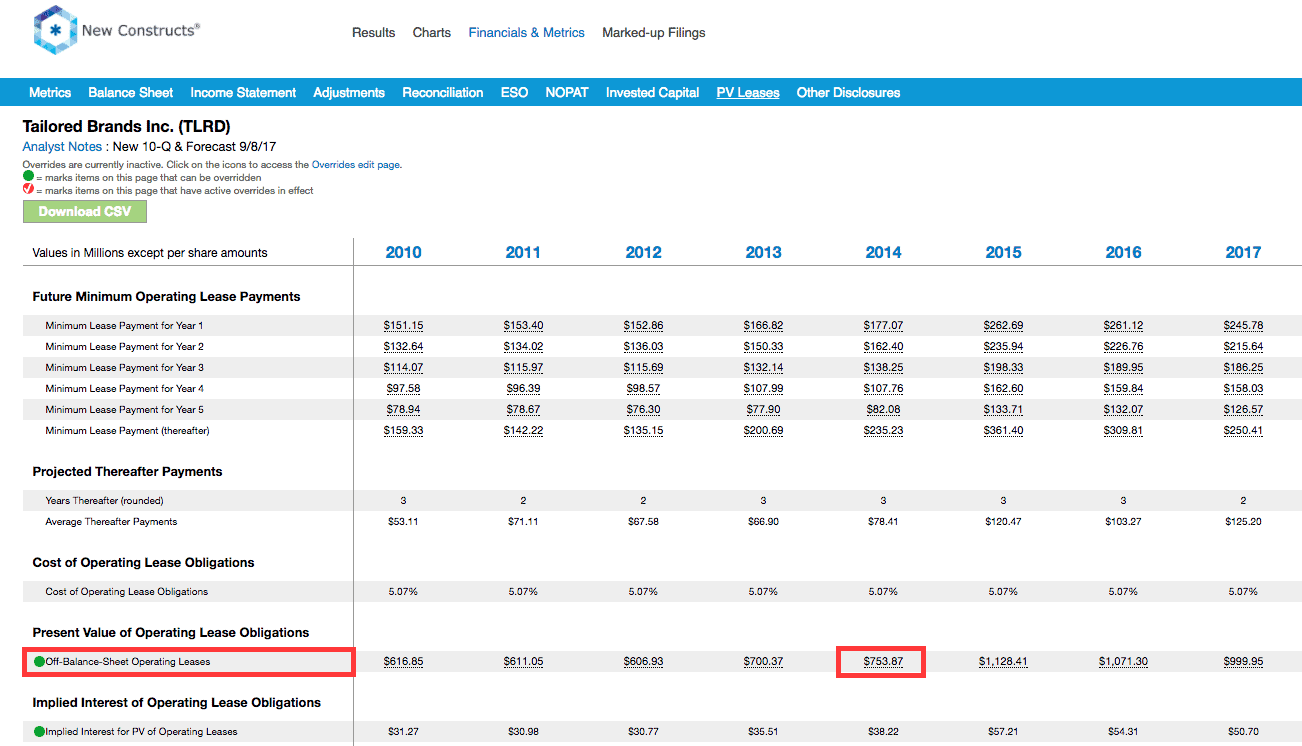This screenshot has width=1302, height=746.
Task: Switch to the Balance Sheet tab
Action: pyautogui.click(x=131, y=93)
